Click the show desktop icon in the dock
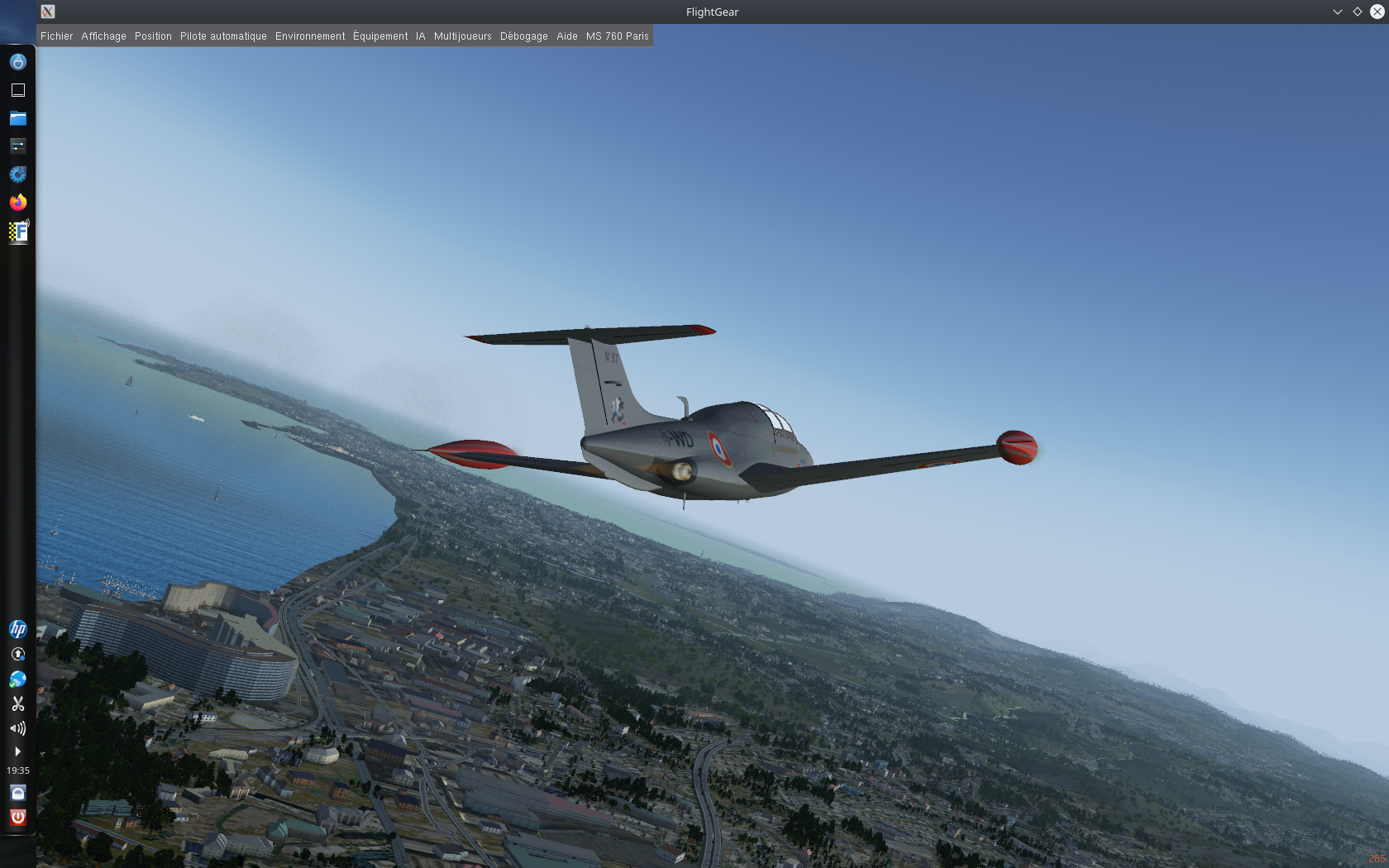1389x868 pixels. click(x=17, y=90)
